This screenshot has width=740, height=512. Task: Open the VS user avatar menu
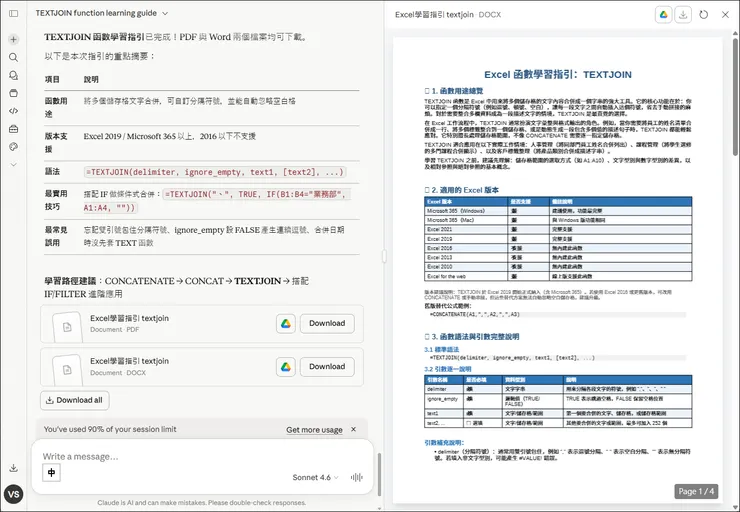coord(14,494)
